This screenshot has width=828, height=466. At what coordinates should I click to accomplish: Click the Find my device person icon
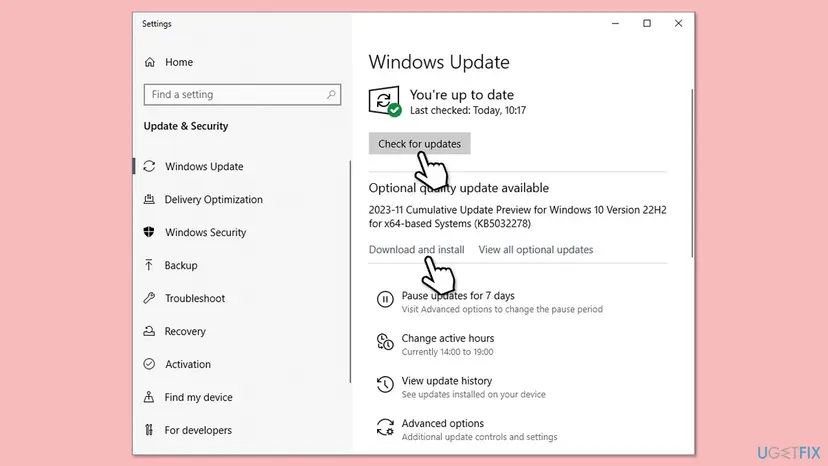(149, 397)
